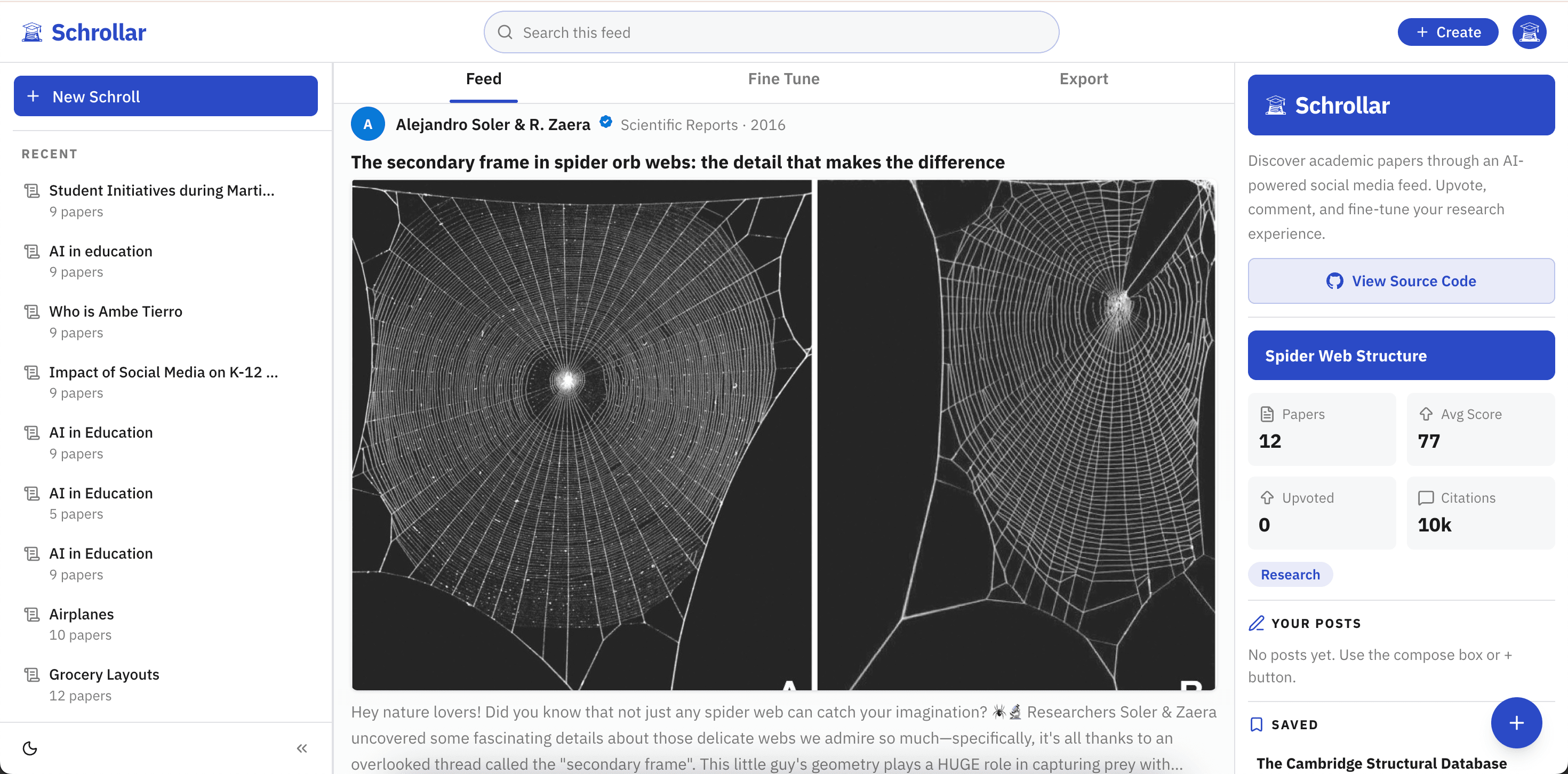Click the Research tag chip

(x=1291, y=575)
